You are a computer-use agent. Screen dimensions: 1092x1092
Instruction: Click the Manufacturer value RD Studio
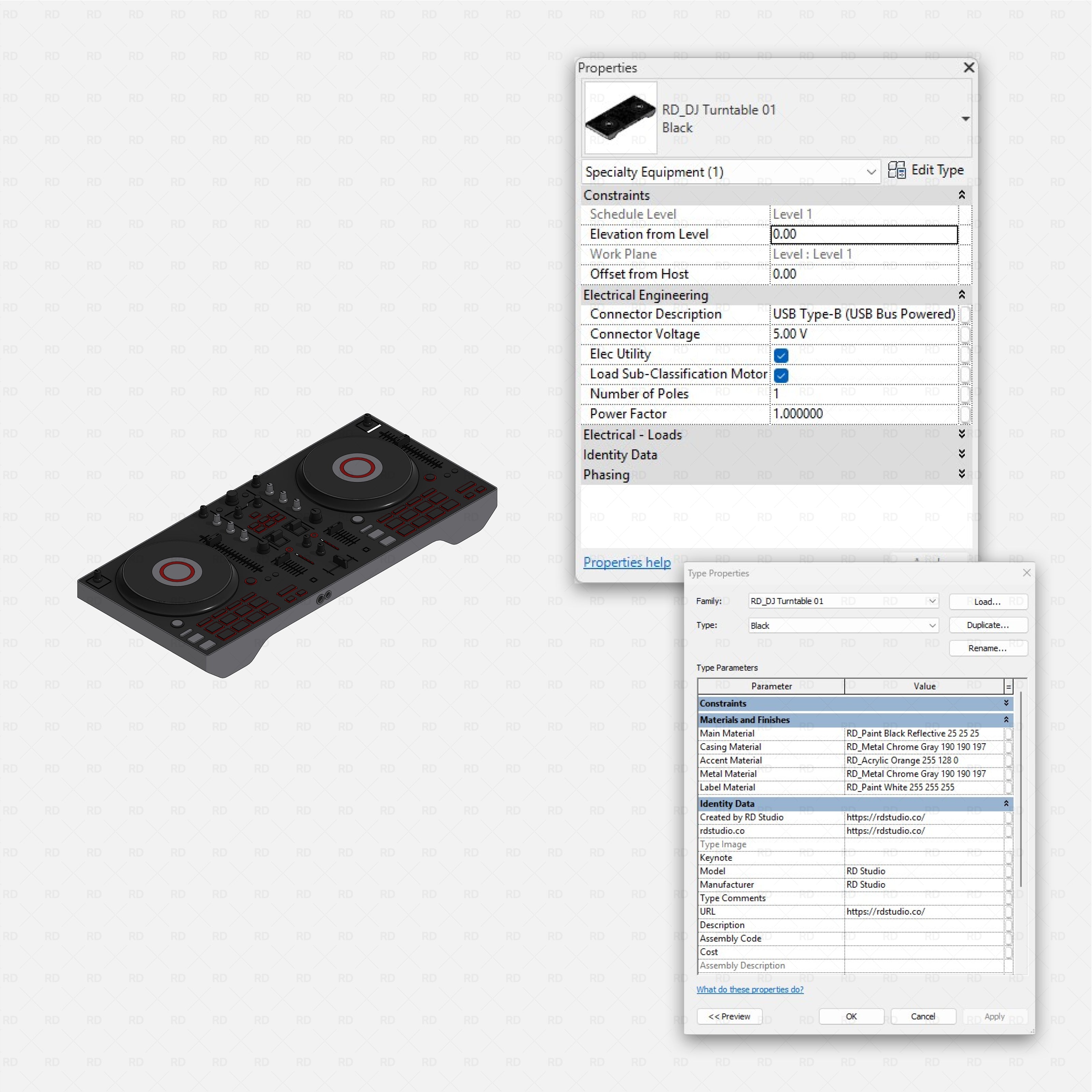[923, 885]
